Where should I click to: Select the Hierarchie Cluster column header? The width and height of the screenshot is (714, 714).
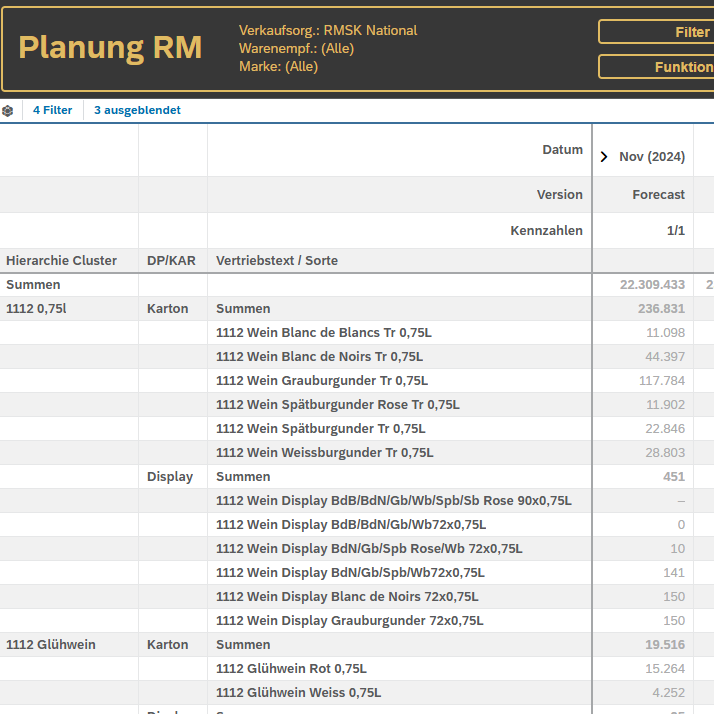61,261
